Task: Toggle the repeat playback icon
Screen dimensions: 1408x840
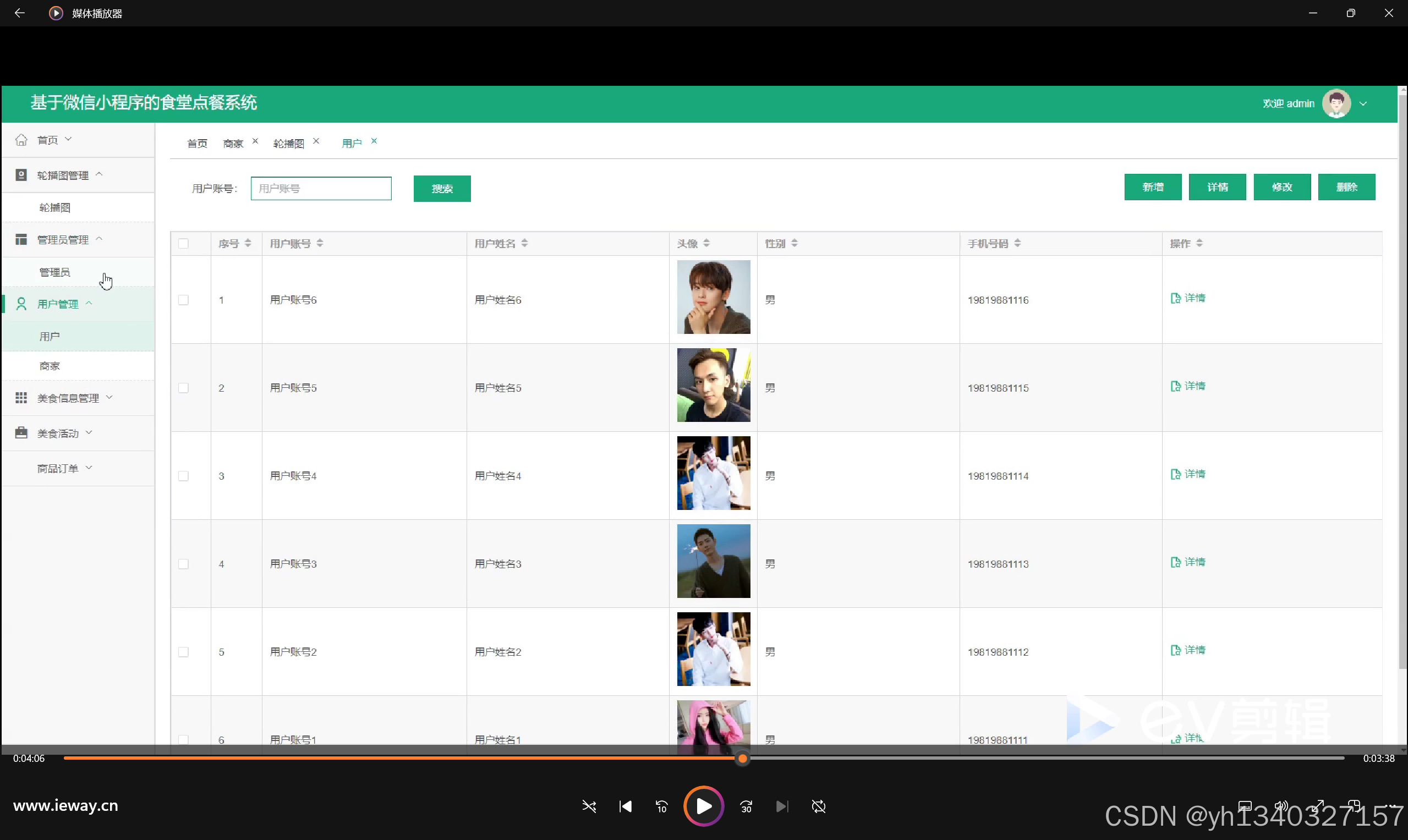Action: 819,806
